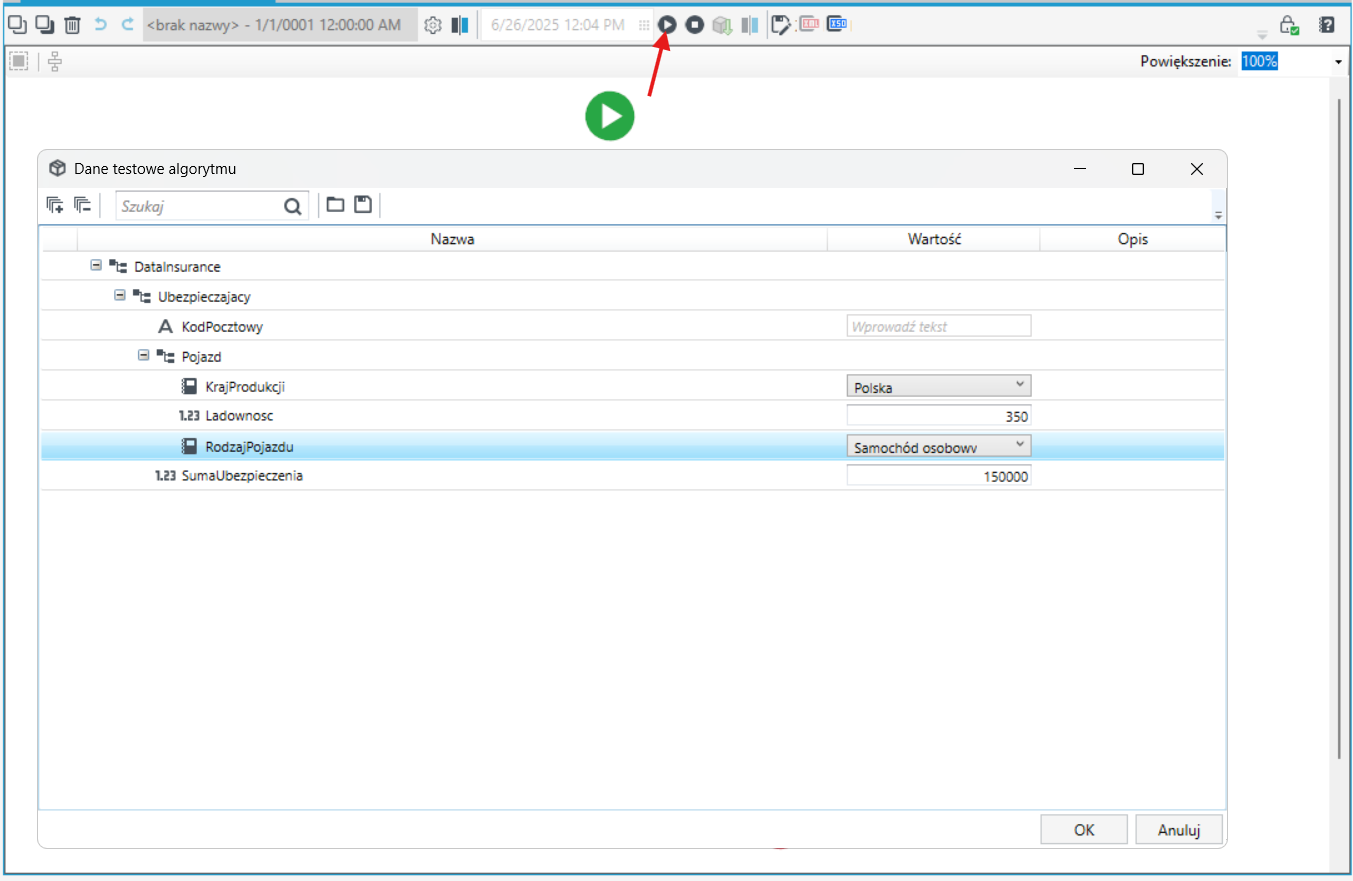The image size is (1353, 881).
Task: Click the hierarchy layout icon below toolbar
Action: click(x=54, y=62)
